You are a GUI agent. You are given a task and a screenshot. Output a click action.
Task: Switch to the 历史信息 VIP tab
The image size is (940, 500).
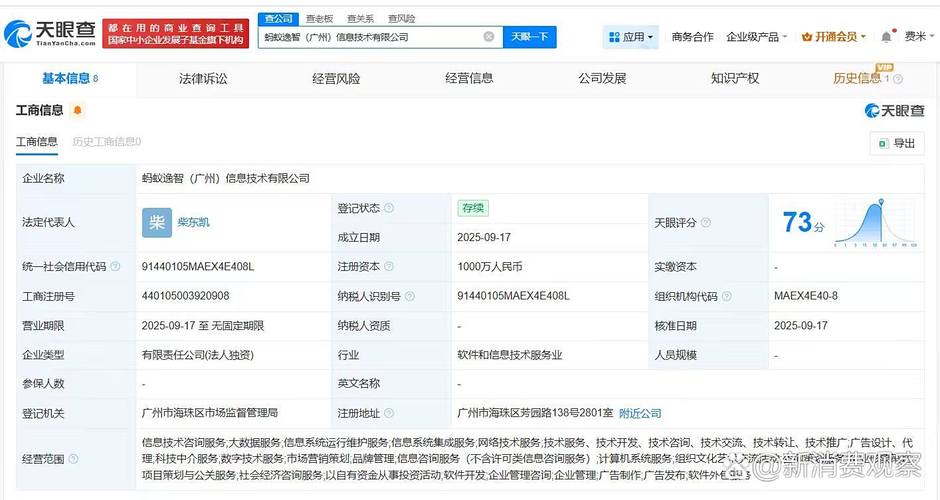click(x=857, y=79)
